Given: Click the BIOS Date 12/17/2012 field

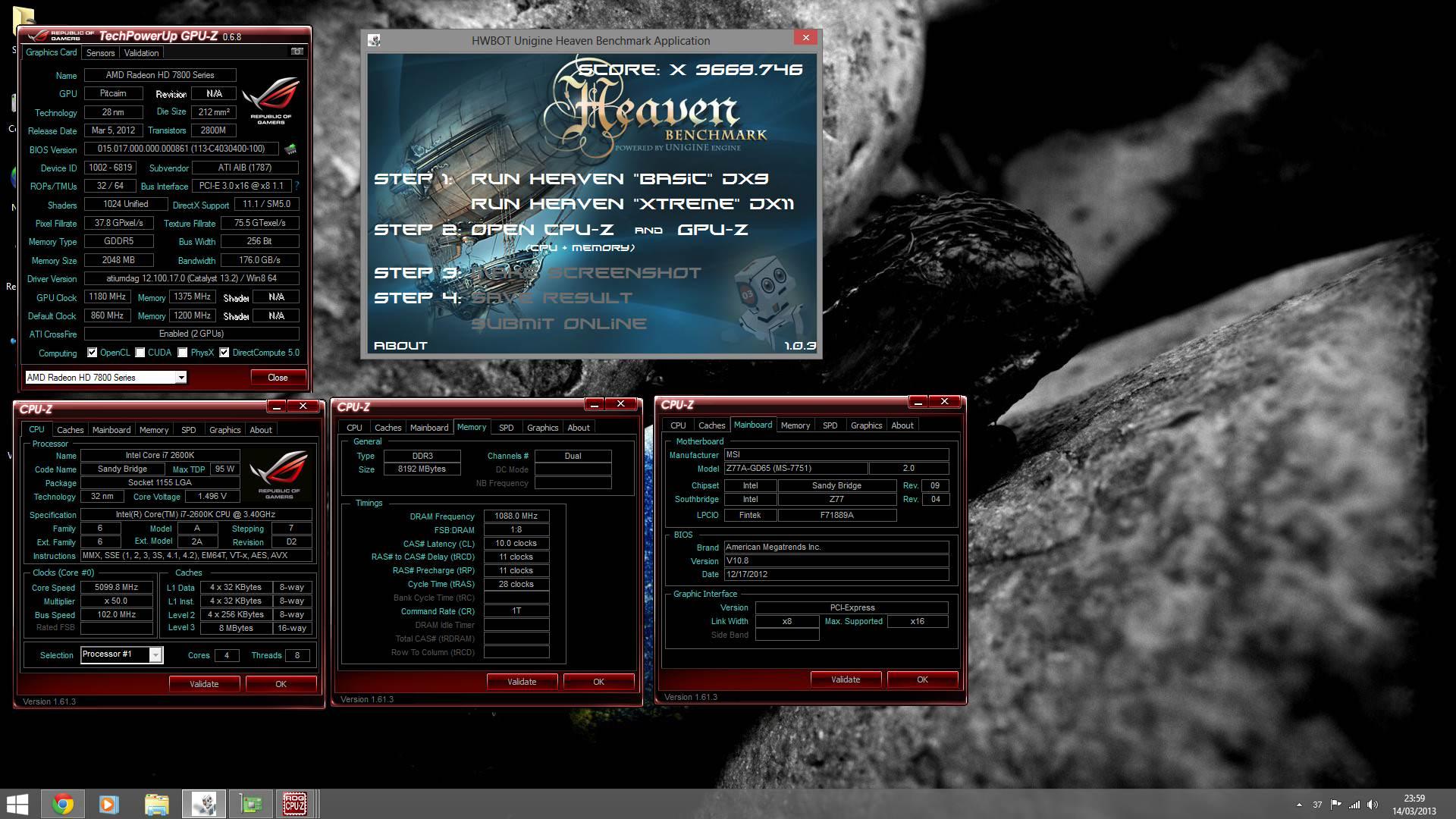Looking at the screenshot, I should (836, 574).
